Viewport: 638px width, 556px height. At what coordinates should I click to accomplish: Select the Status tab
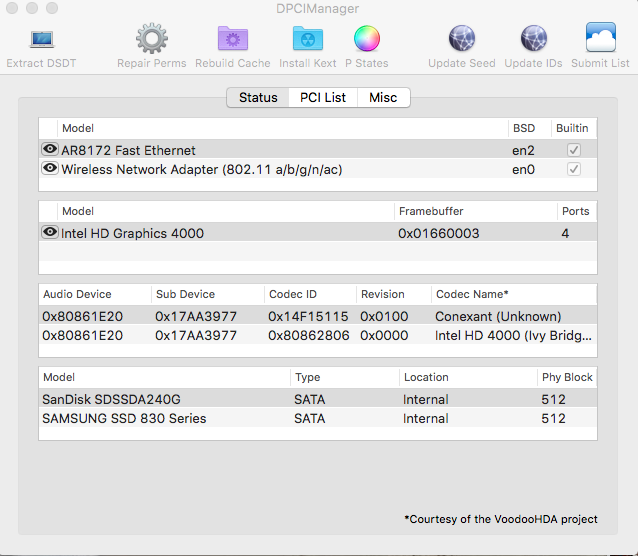[x=258, y=97]
